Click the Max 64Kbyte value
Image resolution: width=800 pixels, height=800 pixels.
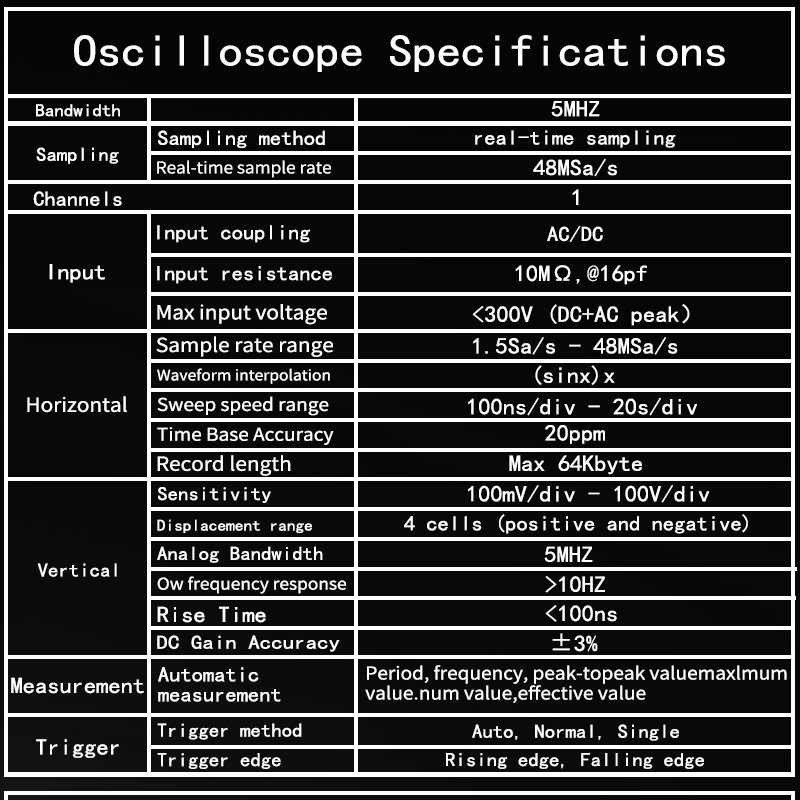click(575, 464)
